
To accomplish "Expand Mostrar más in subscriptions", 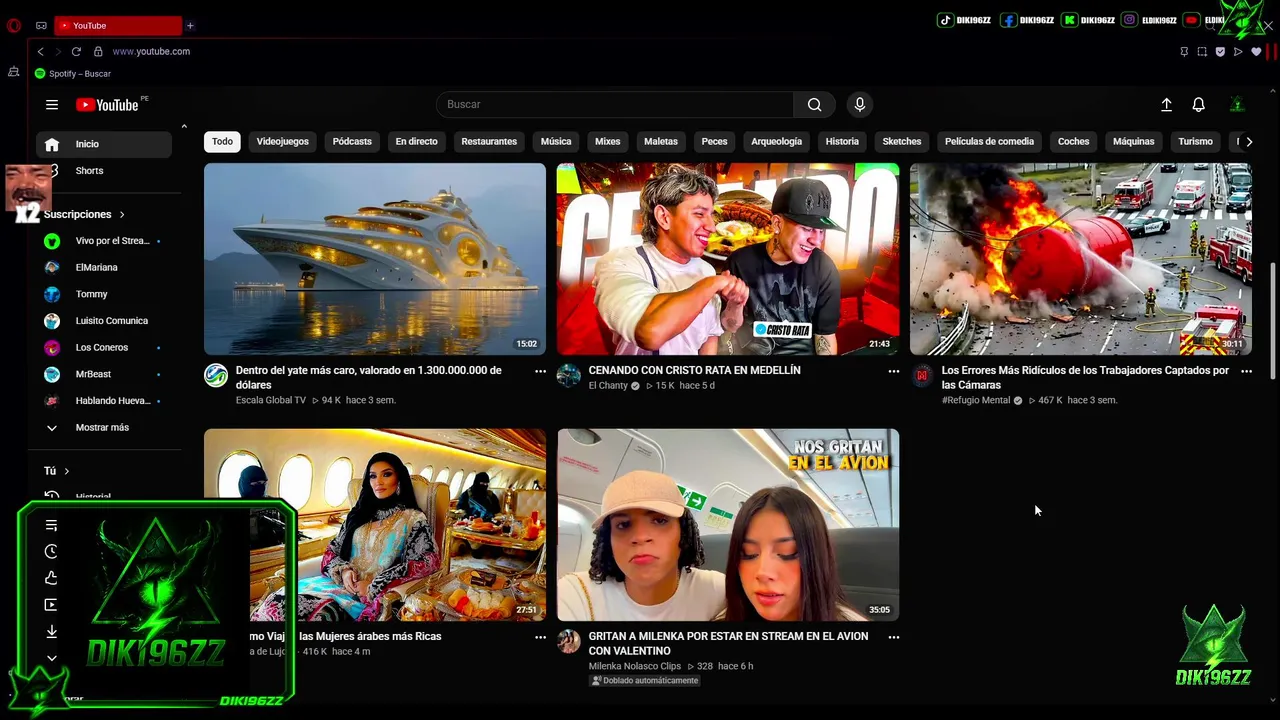I will (x=104, y=427).
